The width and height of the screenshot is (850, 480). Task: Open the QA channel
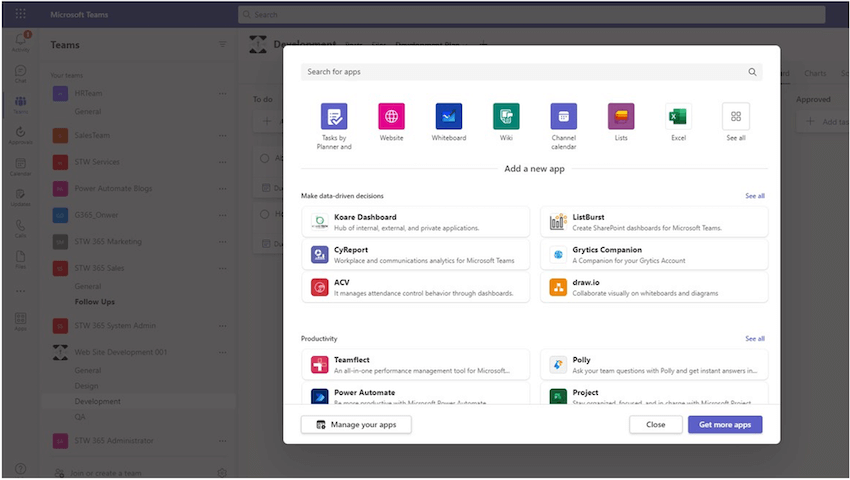[x=80, y=417]
